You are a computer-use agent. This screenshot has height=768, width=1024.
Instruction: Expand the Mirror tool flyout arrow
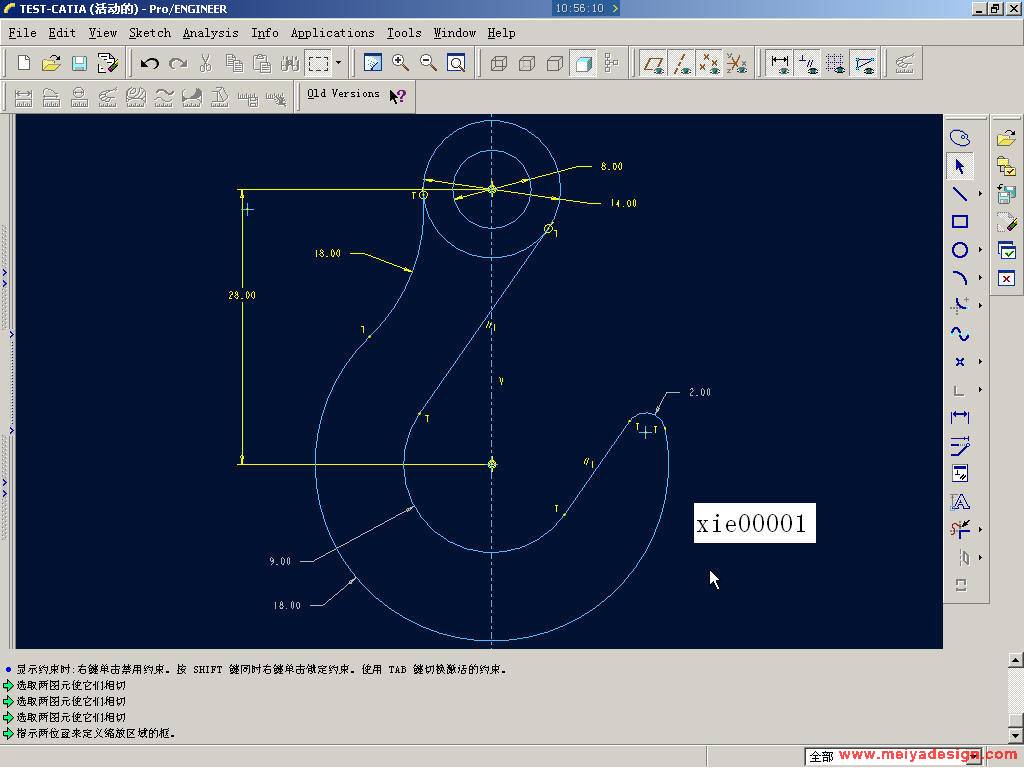(x=980, y=557)
